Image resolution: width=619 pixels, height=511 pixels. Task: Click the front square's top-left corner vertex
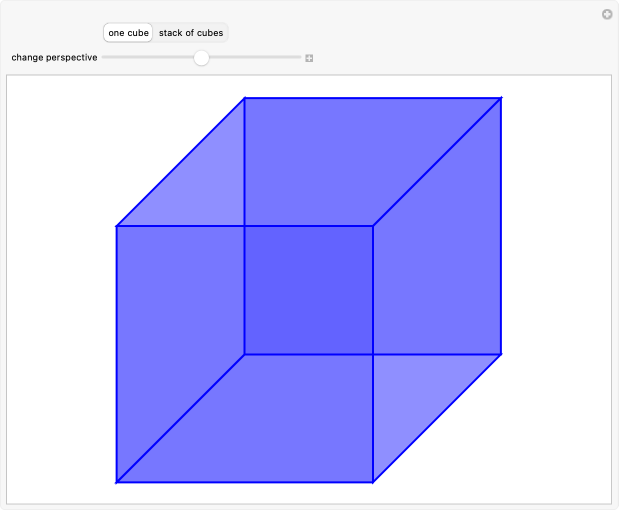(x=117, y=226)
